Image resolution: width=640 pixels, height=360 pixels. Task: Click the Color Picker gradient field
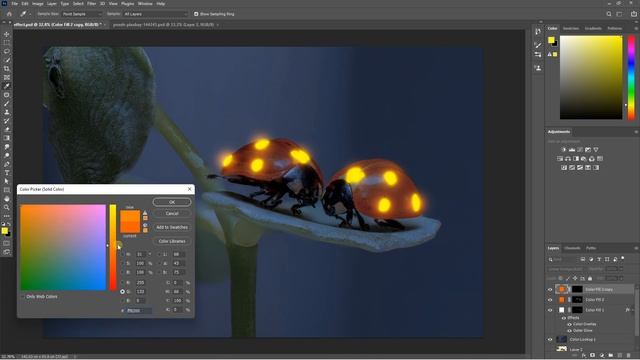click(63, 247)
